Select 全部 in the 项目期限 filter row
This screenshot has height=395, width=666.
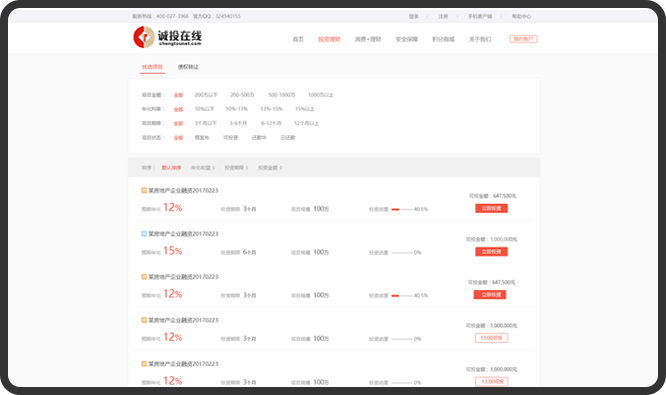178,124
